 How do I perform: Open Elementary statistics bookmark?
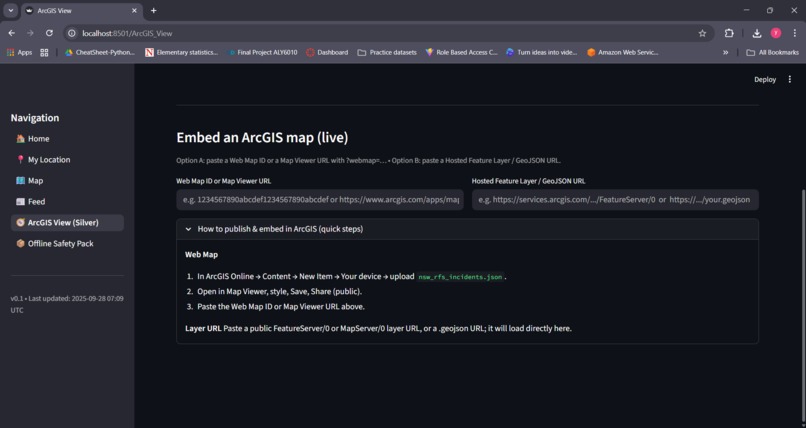(181, 52)
